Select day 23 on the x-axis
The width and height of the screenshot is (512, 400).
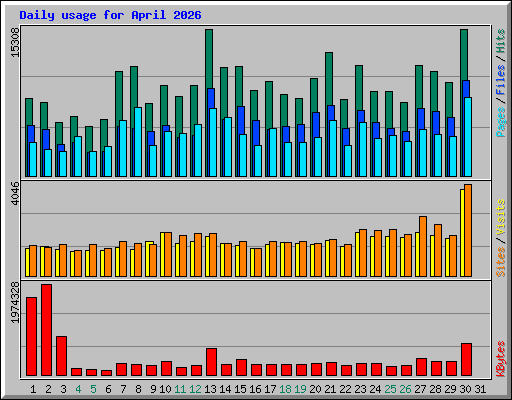360,389
